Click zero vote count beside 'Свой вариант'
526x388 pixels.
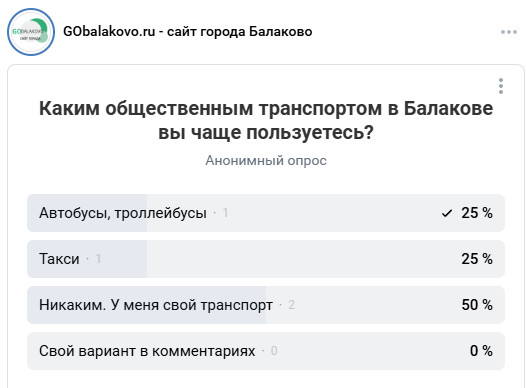[x=274, y=351]
